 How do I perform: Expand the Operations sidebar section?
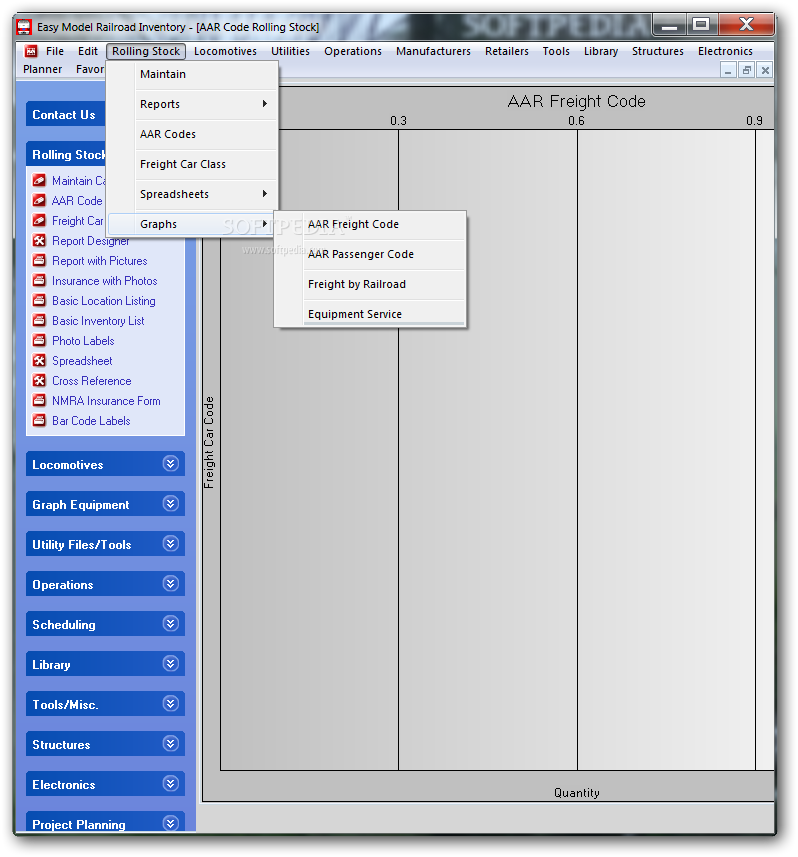[171, 584]
